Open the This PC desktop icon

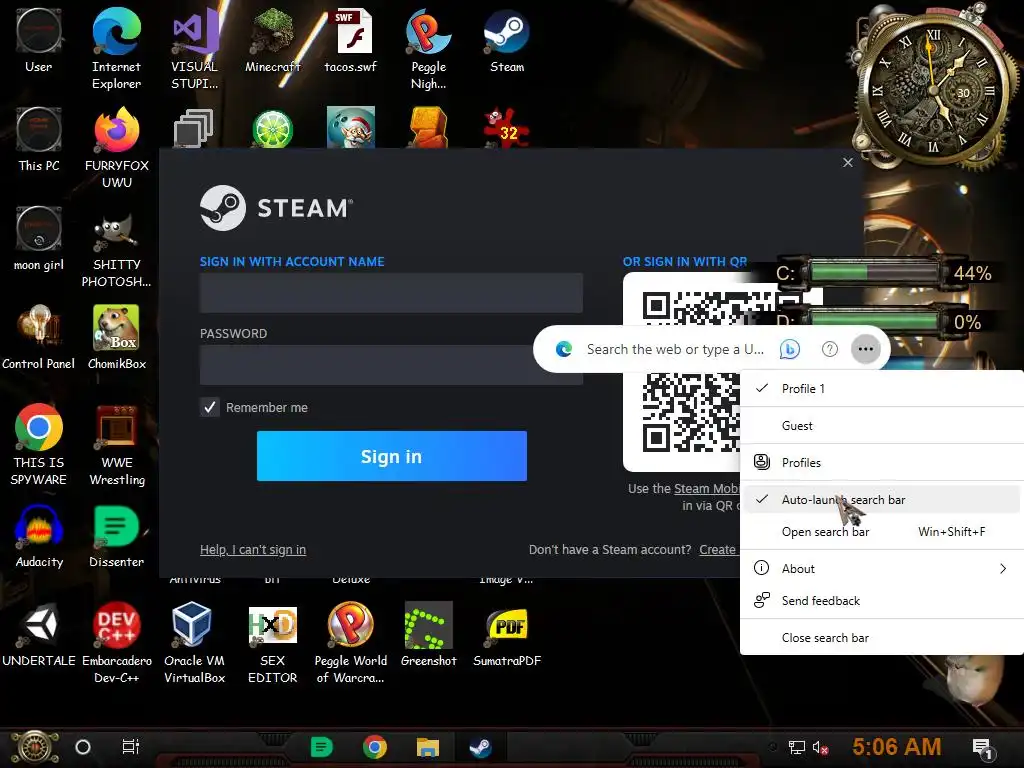tap(39, 139)
